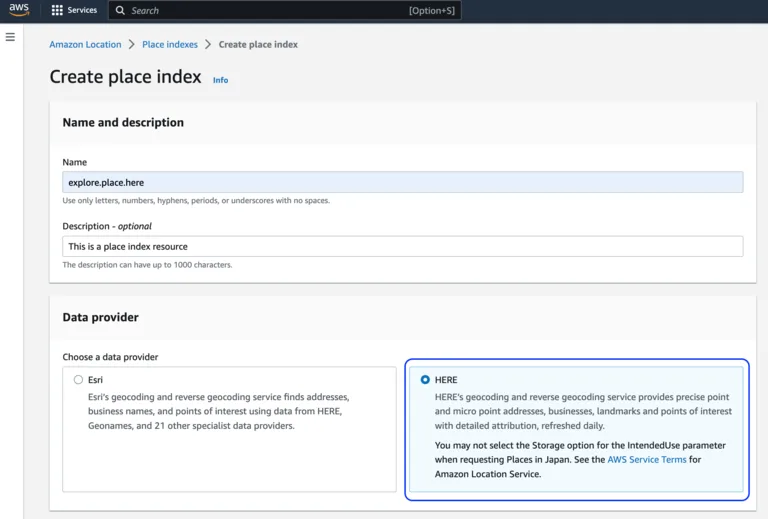The image size is (768, 519).
Task: Click the Data provider heading
Action: (100, 317)
